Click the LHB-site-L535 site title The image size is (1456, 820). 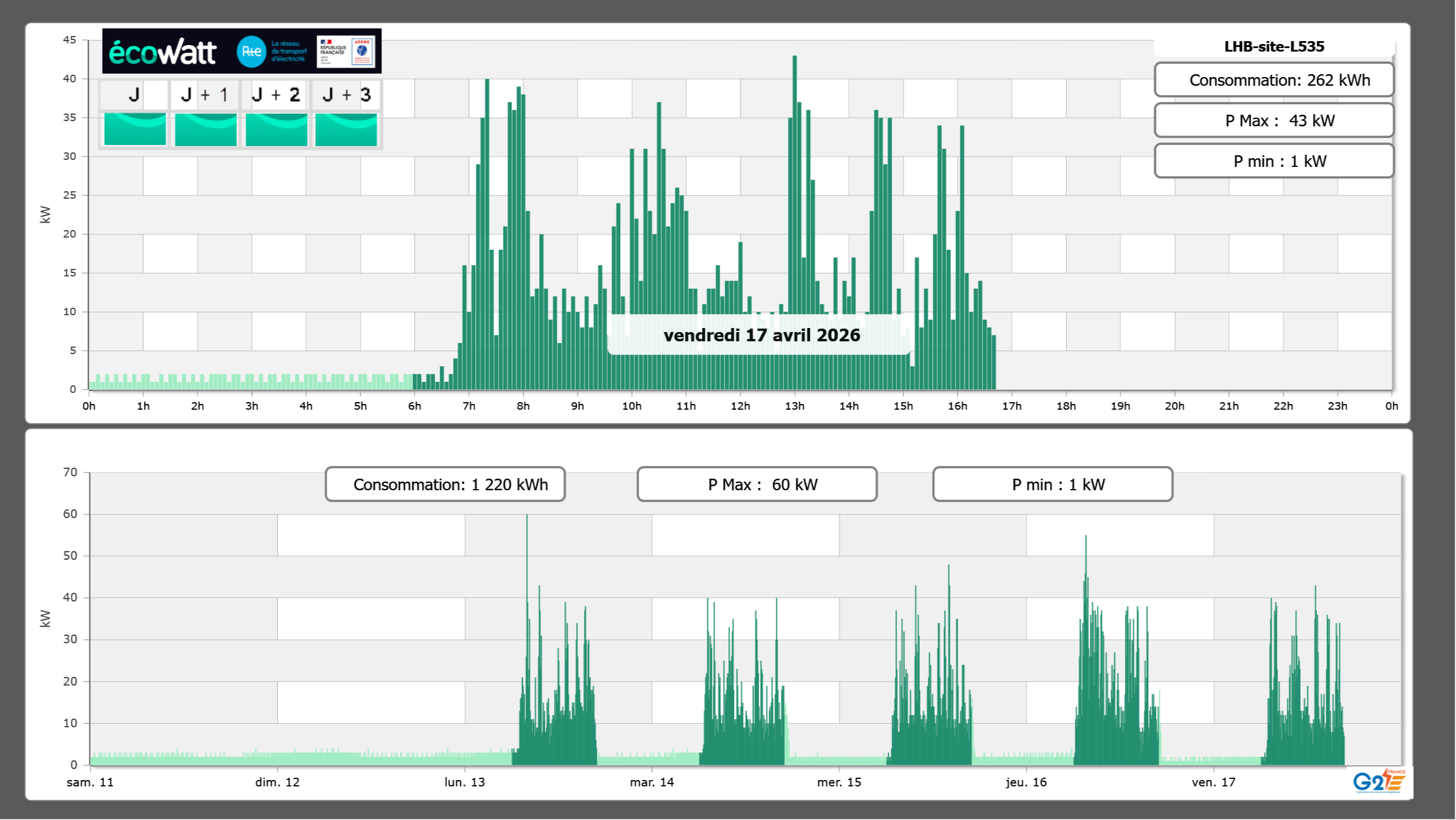(x=1274, y=46)
